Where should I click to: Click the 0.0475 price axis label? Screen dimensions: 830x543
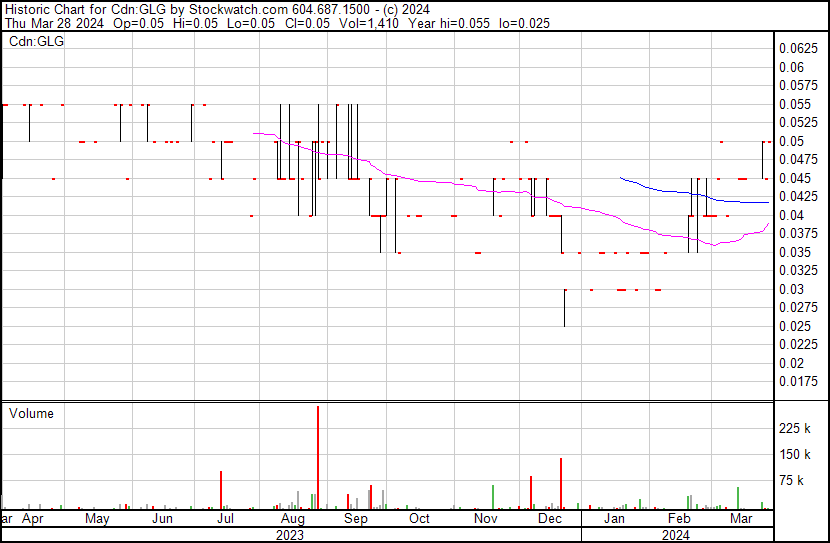click(798, 160)
